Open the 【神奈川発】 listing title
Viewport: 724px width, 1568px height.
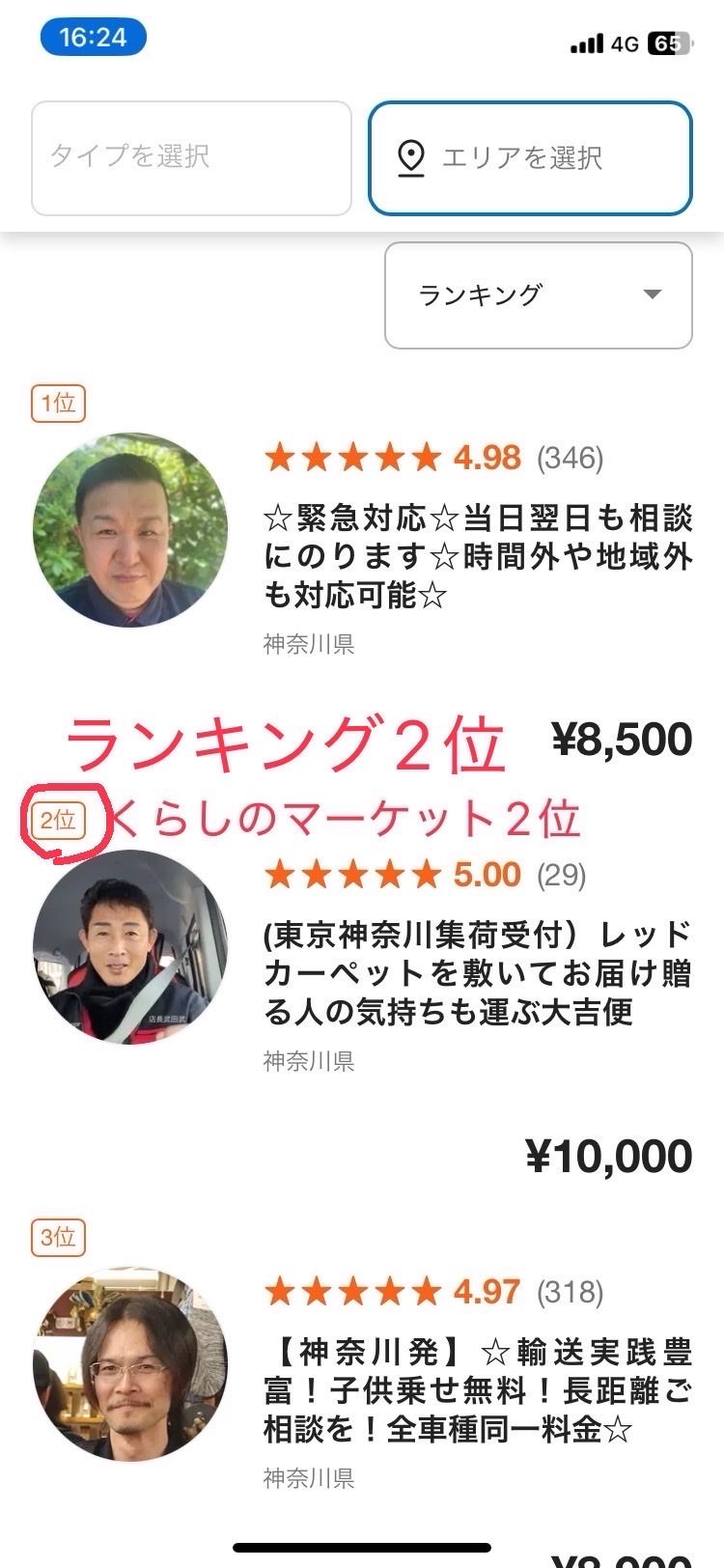[x=478, y=1390]
